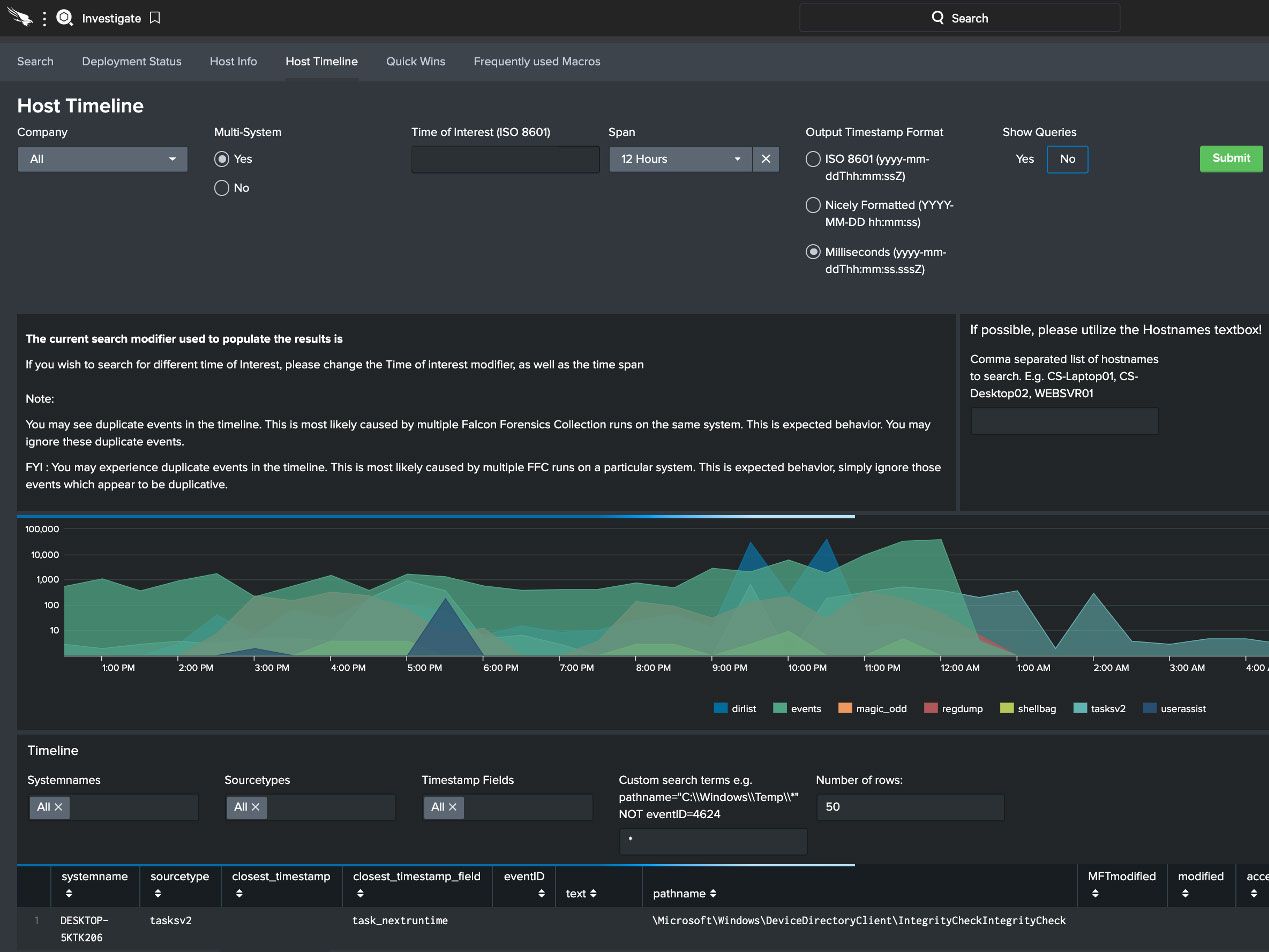The width and height of the screenshot is (1269, 952).
Task: Click the Investigate app icon
Action: tap(65, 18)
